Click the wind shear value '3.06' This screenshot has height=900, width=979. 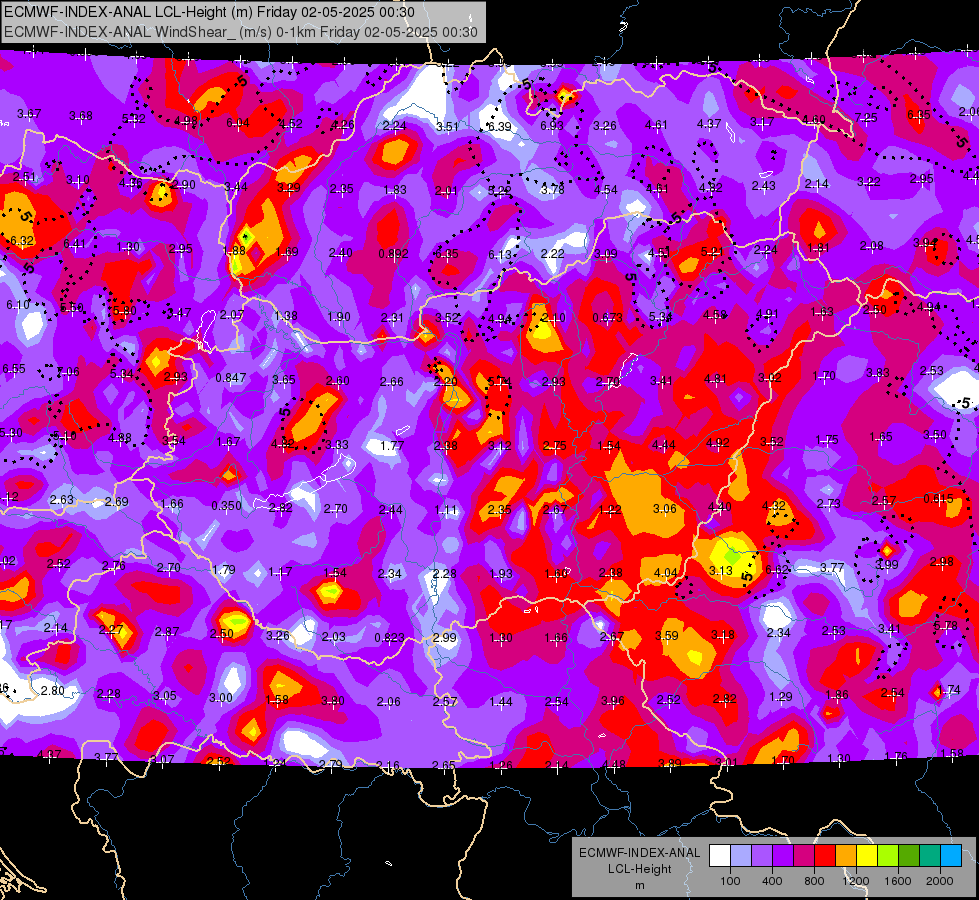664,508
